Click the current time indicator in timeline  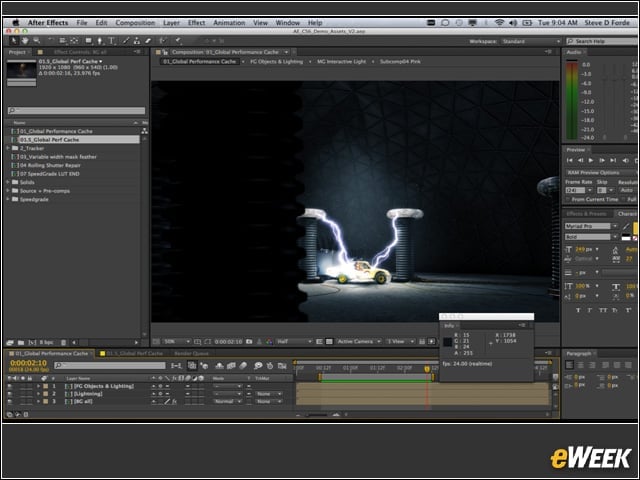(x=427, y=369)
